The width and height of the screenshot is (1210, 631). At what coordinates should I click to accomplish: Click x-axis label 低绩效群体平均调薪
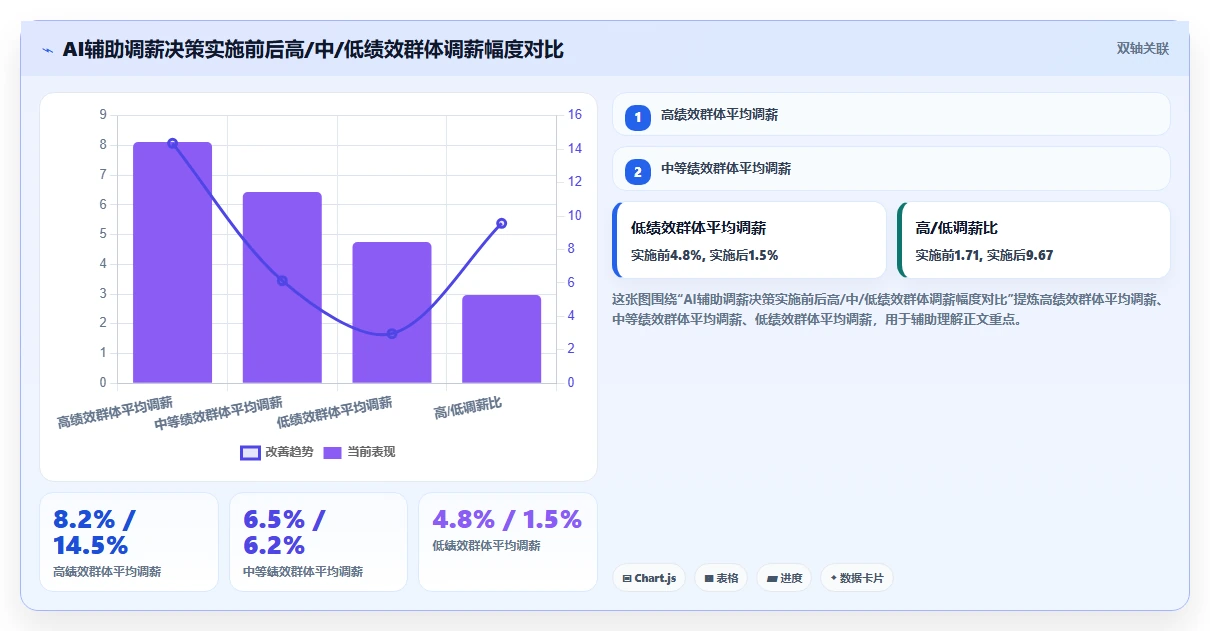coord(334,413)
